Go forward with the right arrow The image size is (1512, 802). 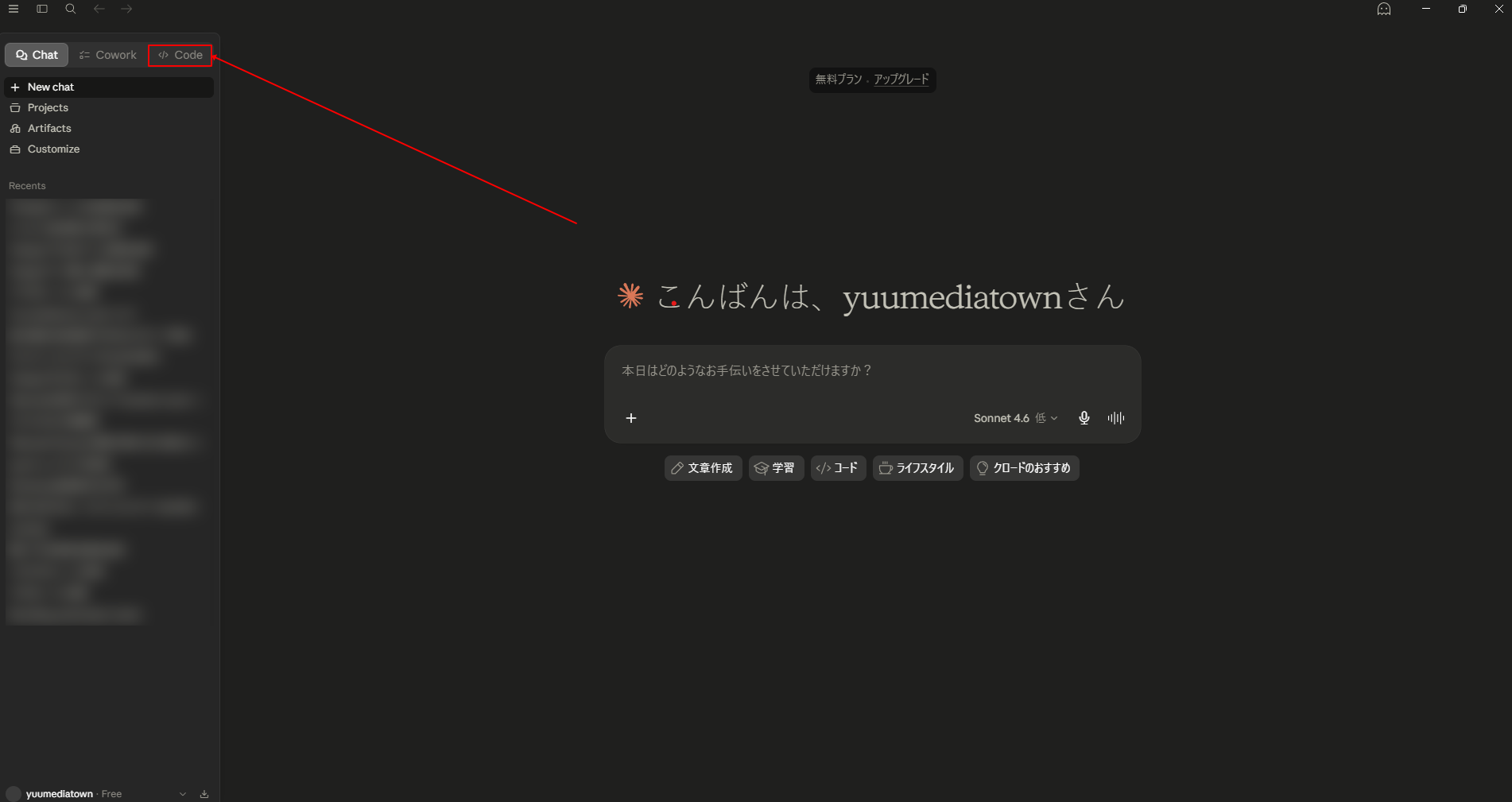pos(127,9)
